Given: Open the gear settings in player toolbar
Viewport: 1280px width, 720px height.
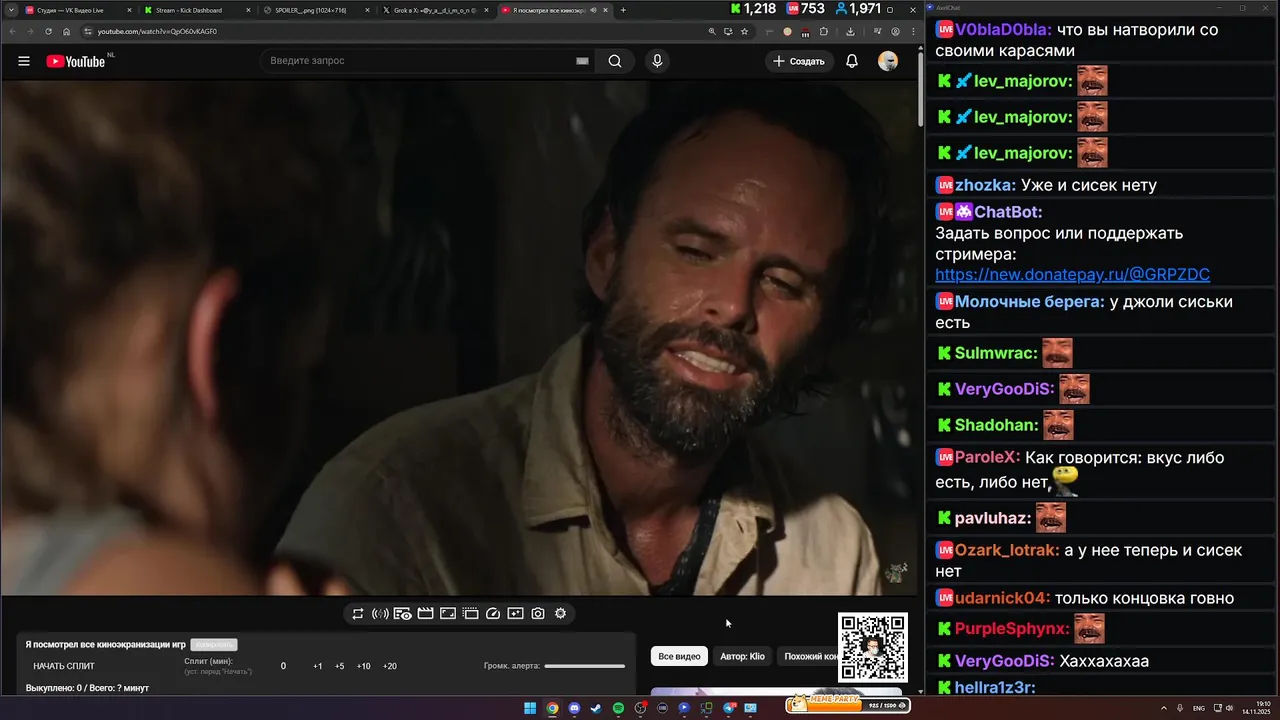Looking at the screenshot, I should pyautogui.click(x=560, y=613).
